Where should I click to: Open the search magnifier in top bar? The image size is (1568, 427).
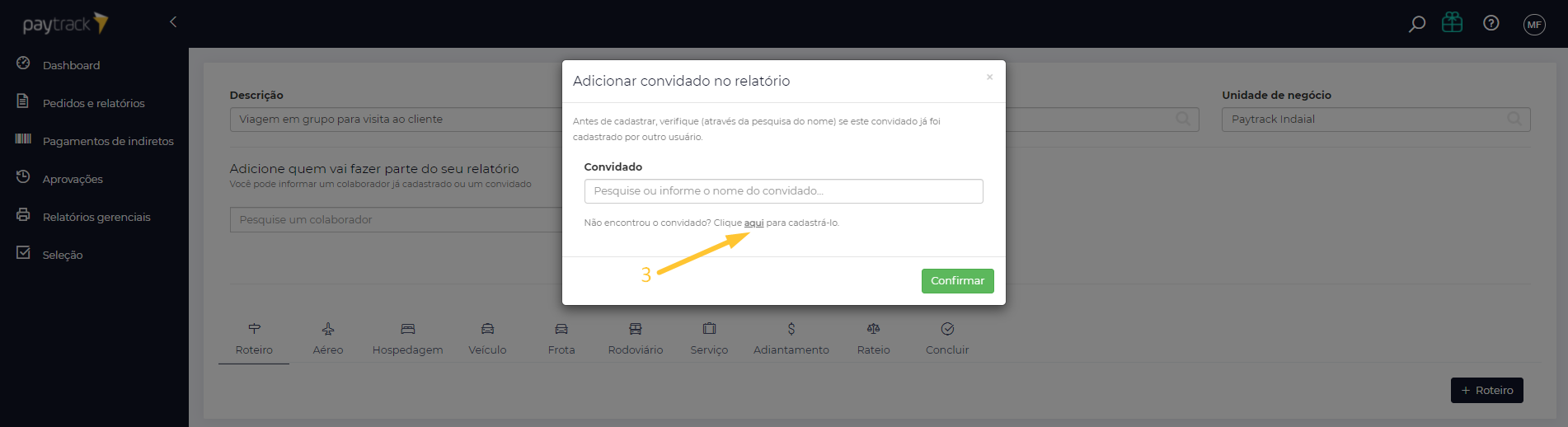pyautogui.click(x=1416, y=24)
